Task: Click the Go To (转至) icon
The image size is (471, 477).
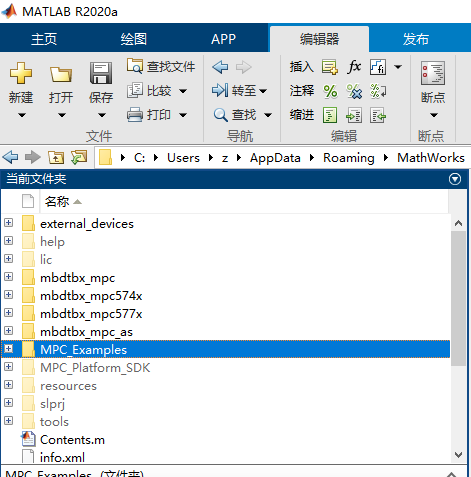Action: pos(220,90)
